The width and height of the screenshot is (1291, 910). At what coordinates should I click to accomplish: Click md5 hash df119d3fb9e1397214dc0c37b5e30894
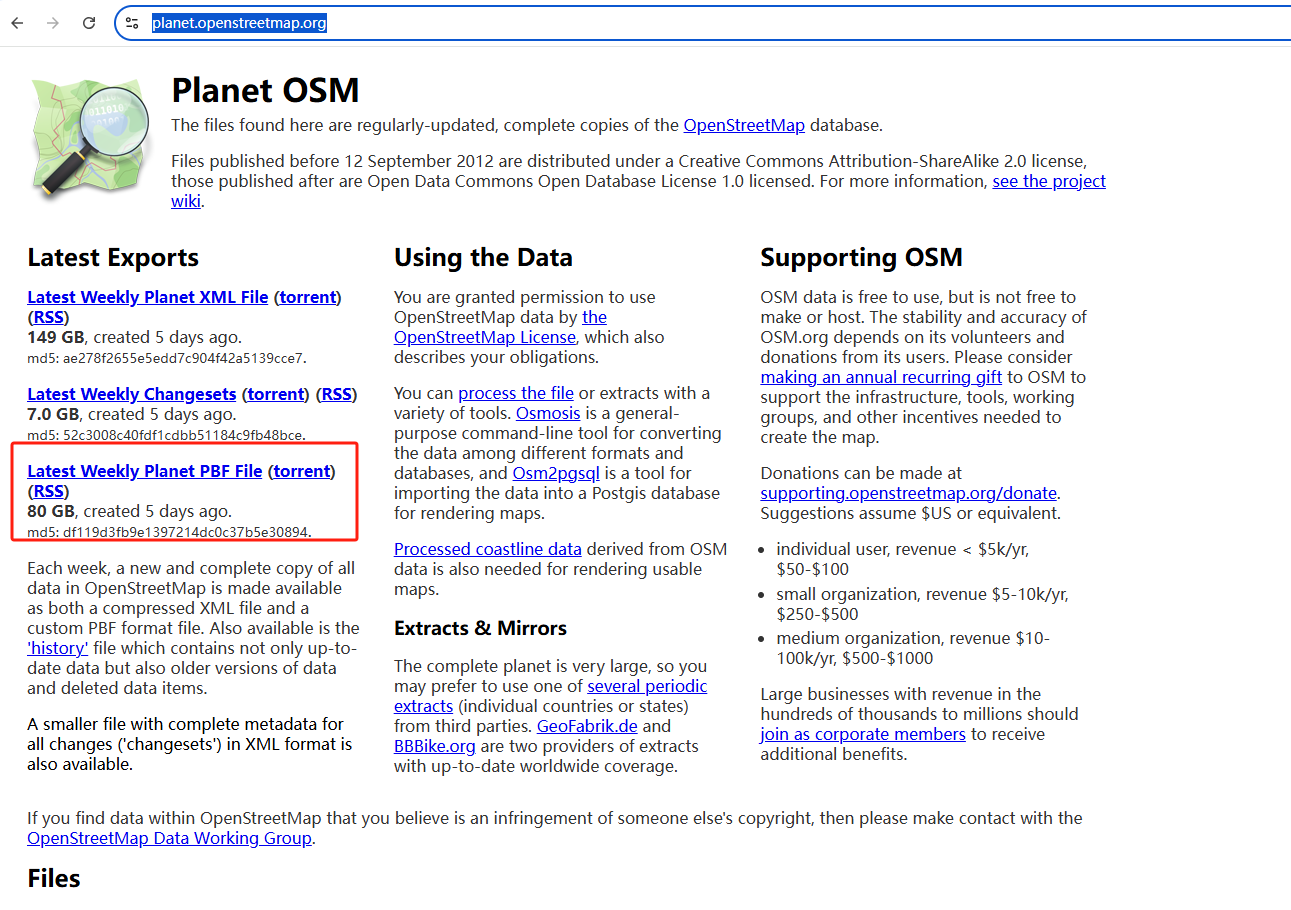click(186, 531)
